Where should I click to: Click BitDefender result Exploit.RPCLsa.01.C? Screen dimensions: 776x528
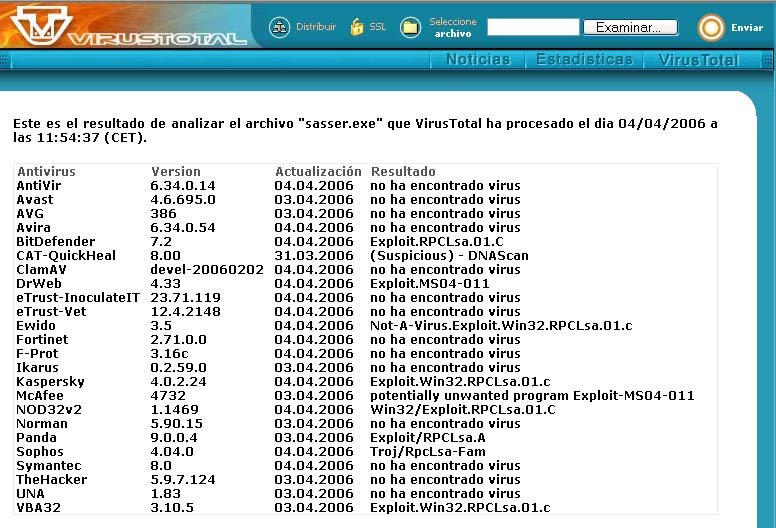click(x=436, y=241)
